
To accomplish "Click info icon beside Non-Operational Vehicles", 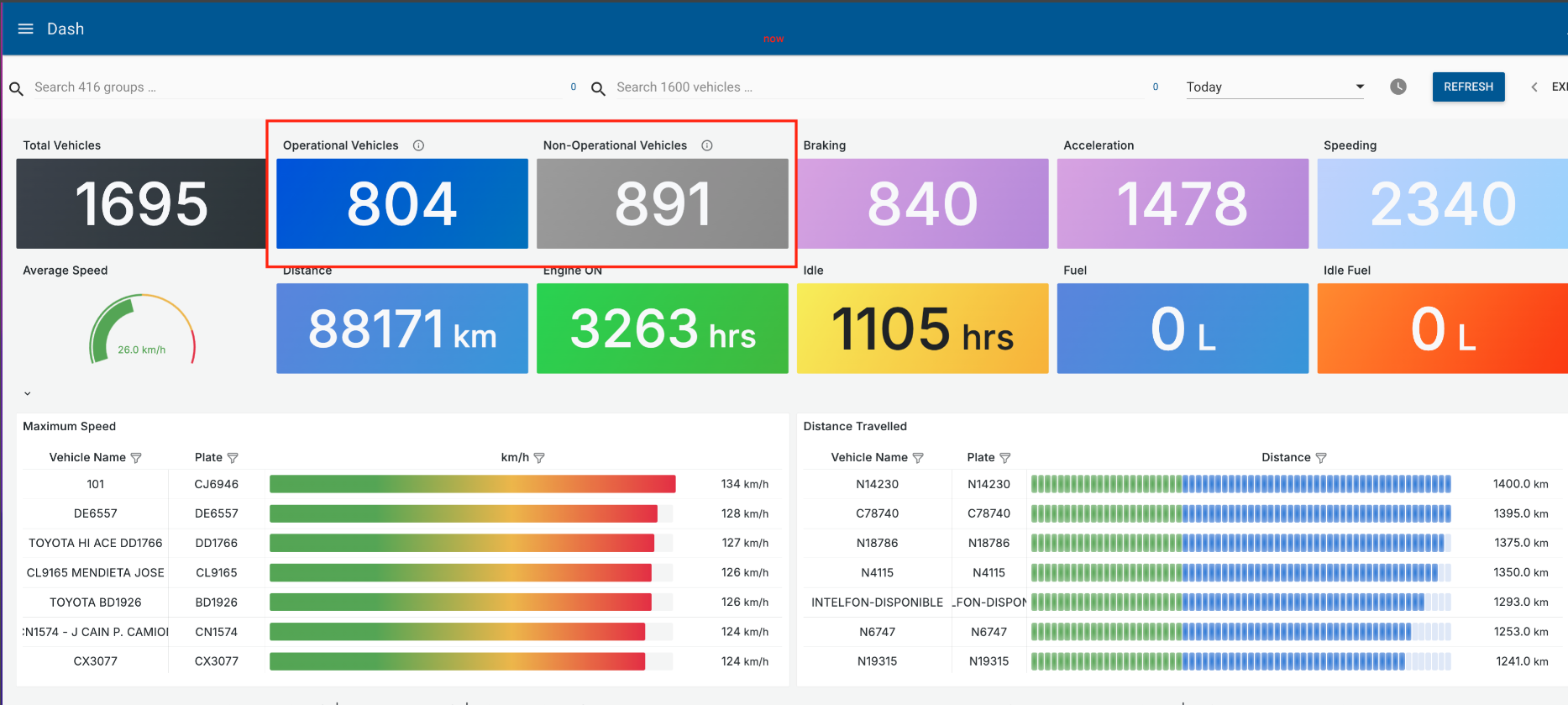I will coord(707,145).
